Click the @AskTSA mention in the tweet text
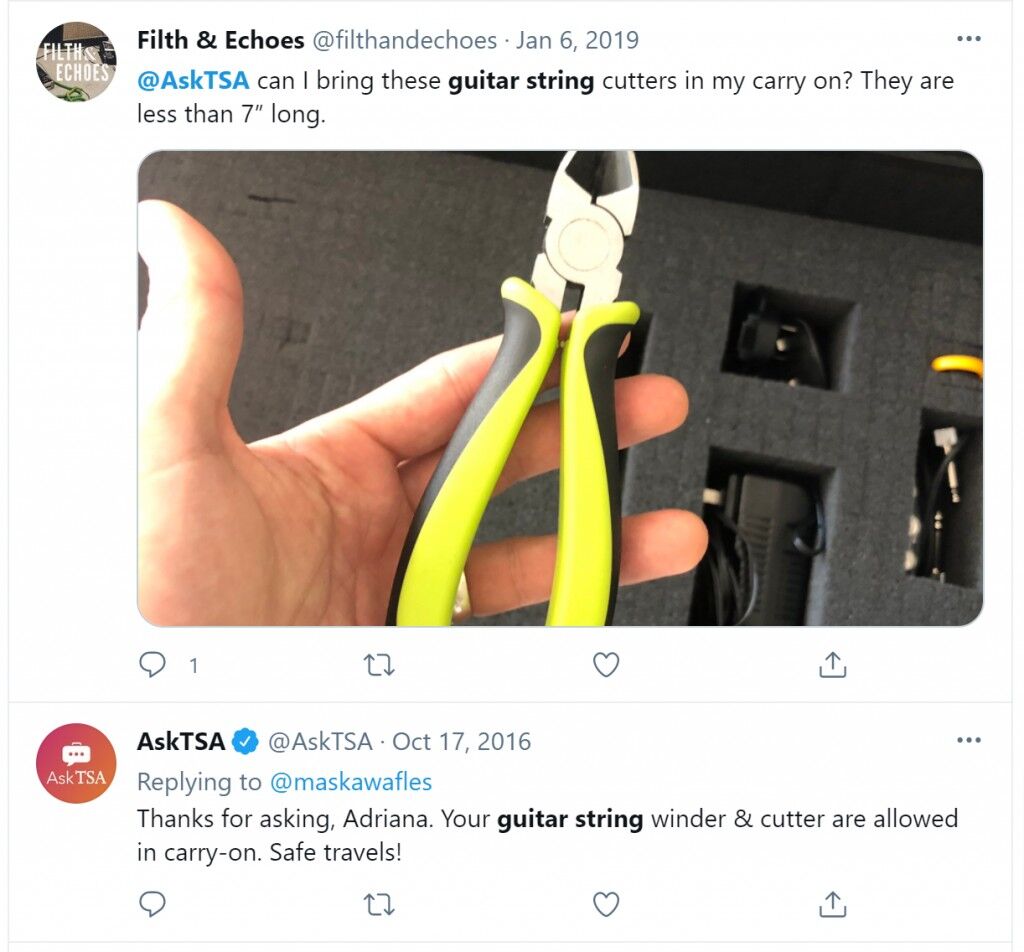 (x=193, y=81)
